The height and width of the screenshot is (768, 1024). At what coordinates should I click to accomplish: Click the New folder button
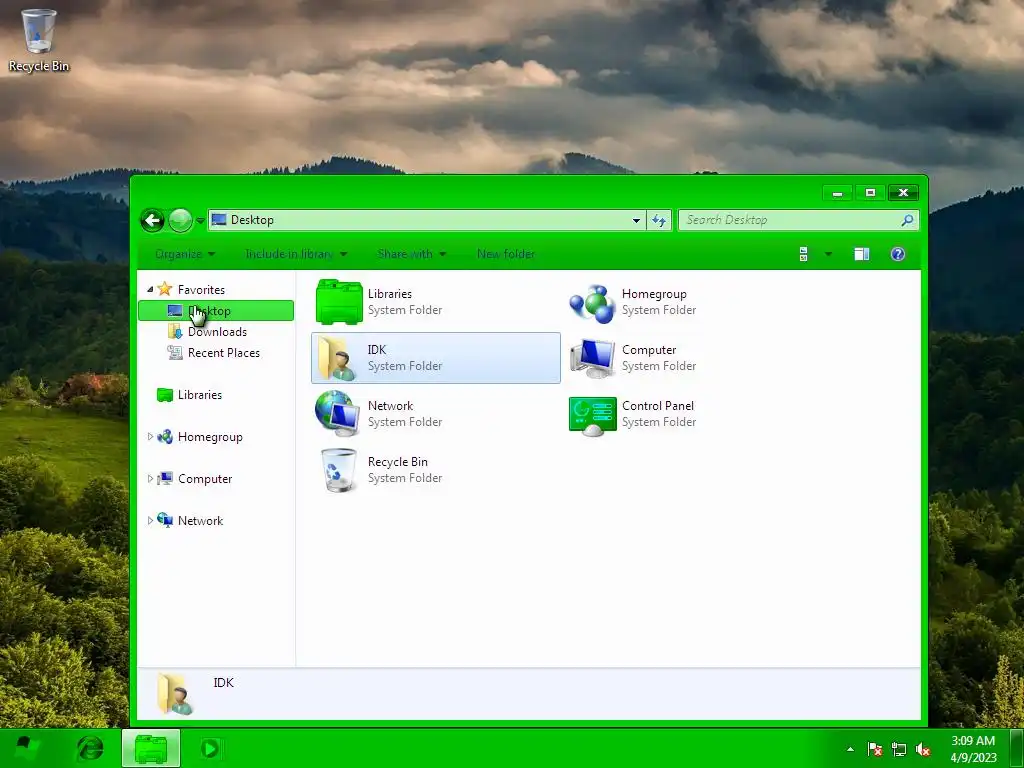pyautogui.click(x=506, y=254)
